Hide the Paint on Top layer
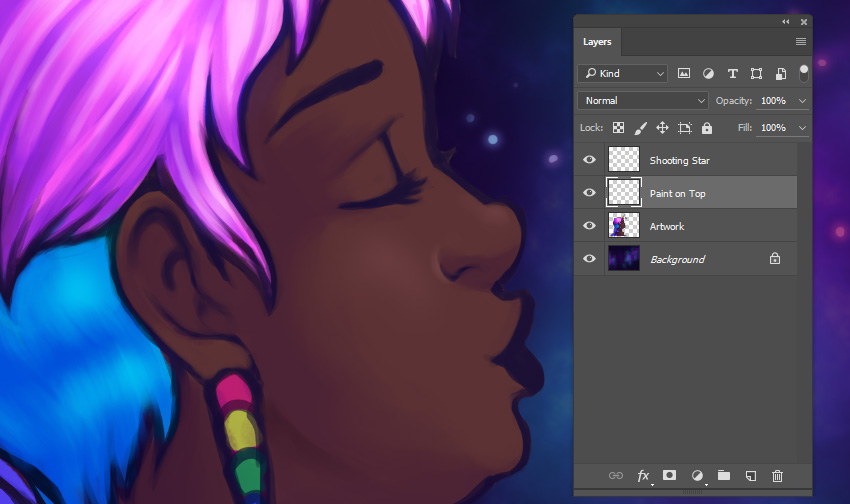 (589, 192)
